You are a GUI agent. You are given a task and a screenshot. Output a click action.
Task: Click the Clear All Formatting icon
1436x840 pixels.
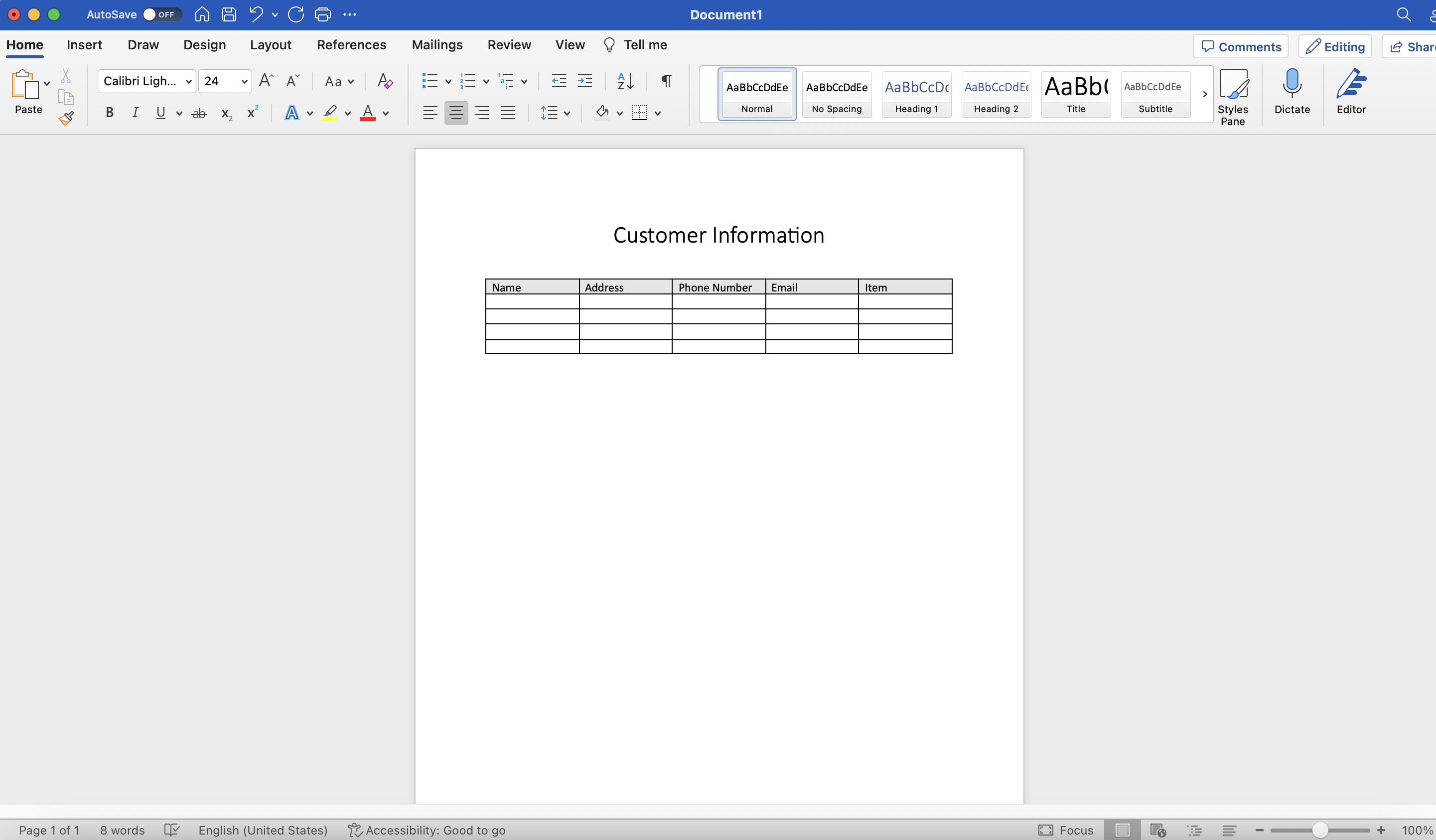tap(385, 81)
